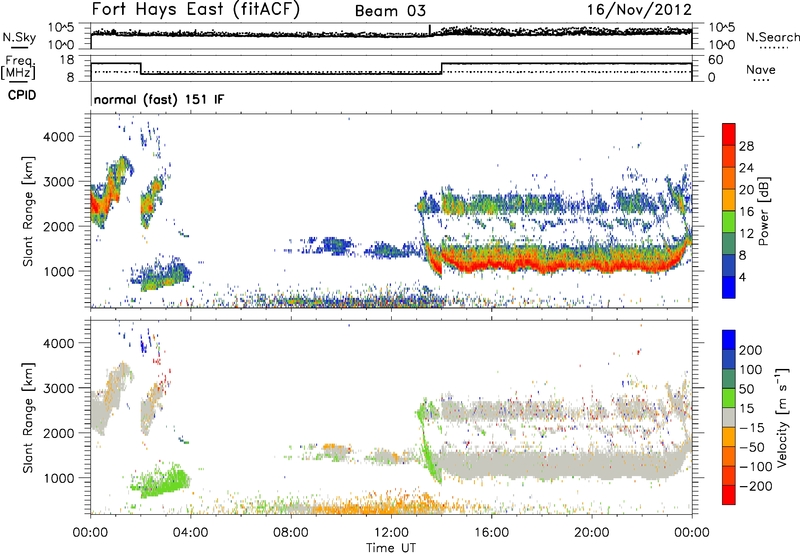Click the '3000' tick on the velocity panel
Screen dimensions: 800x554
[x=58, y=388]
